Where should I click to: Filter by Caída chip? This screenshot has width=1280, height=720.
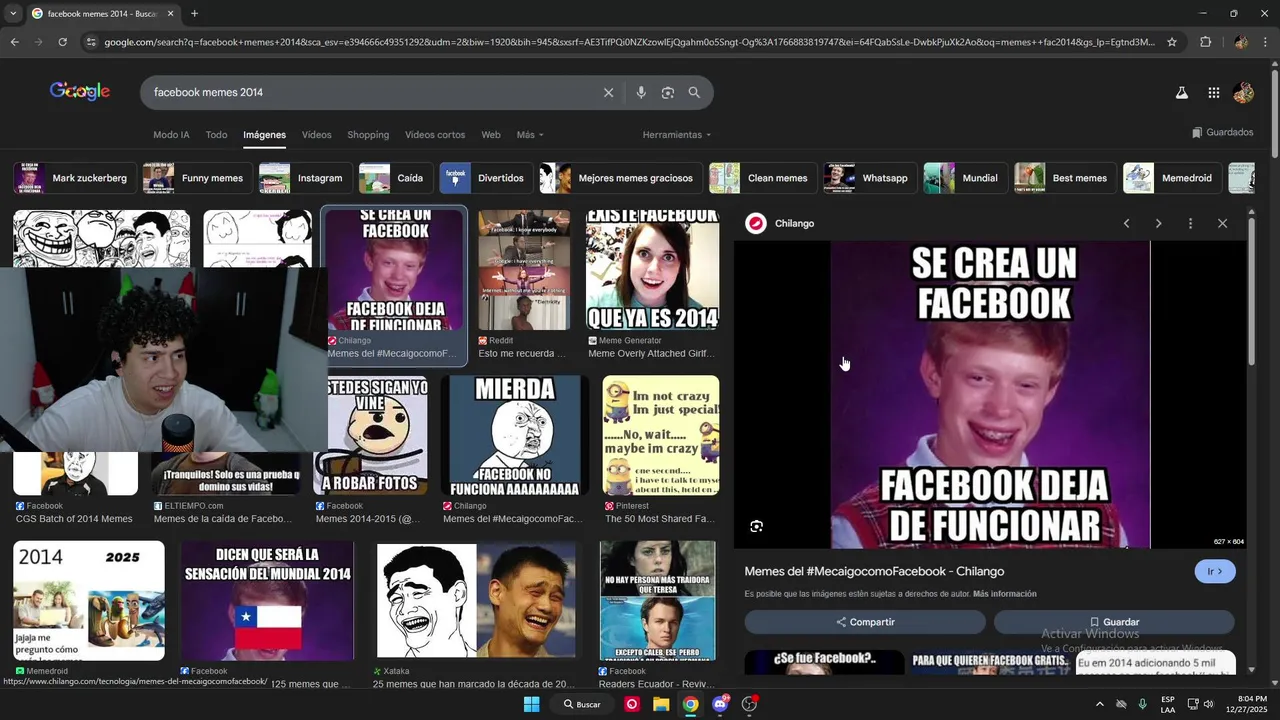coord(395,178)
